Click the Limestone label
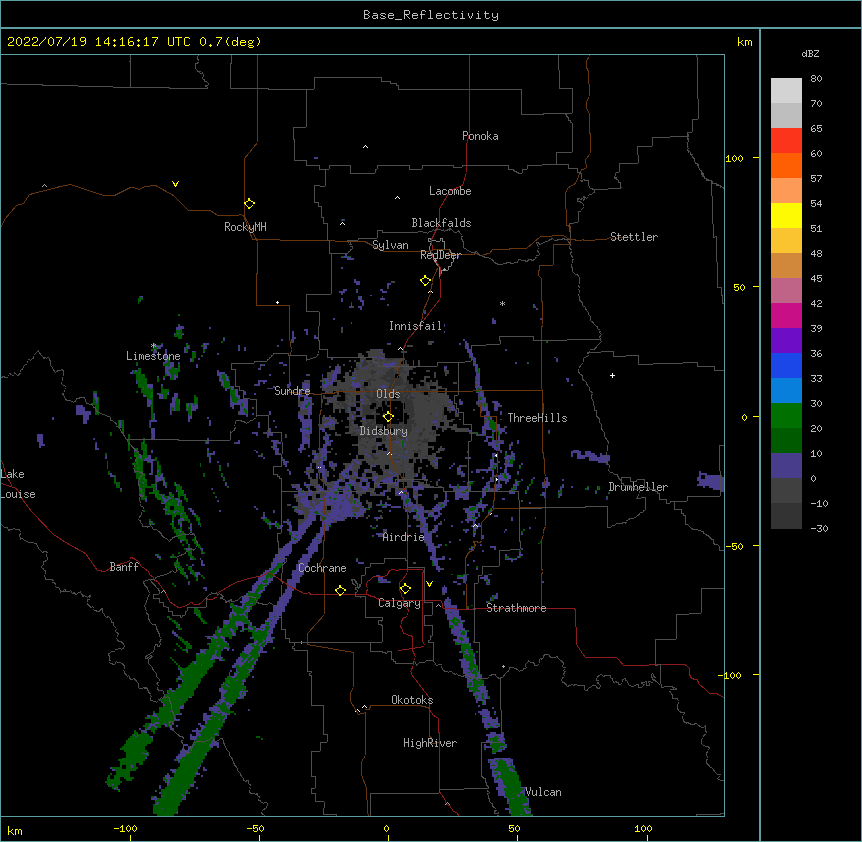Viewport: 862px width, 842px height. coord(153,356)
